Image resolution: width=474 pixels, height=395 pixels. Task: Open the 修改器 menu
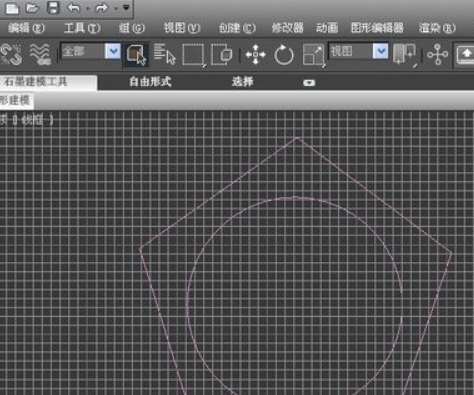coord(287,28)
